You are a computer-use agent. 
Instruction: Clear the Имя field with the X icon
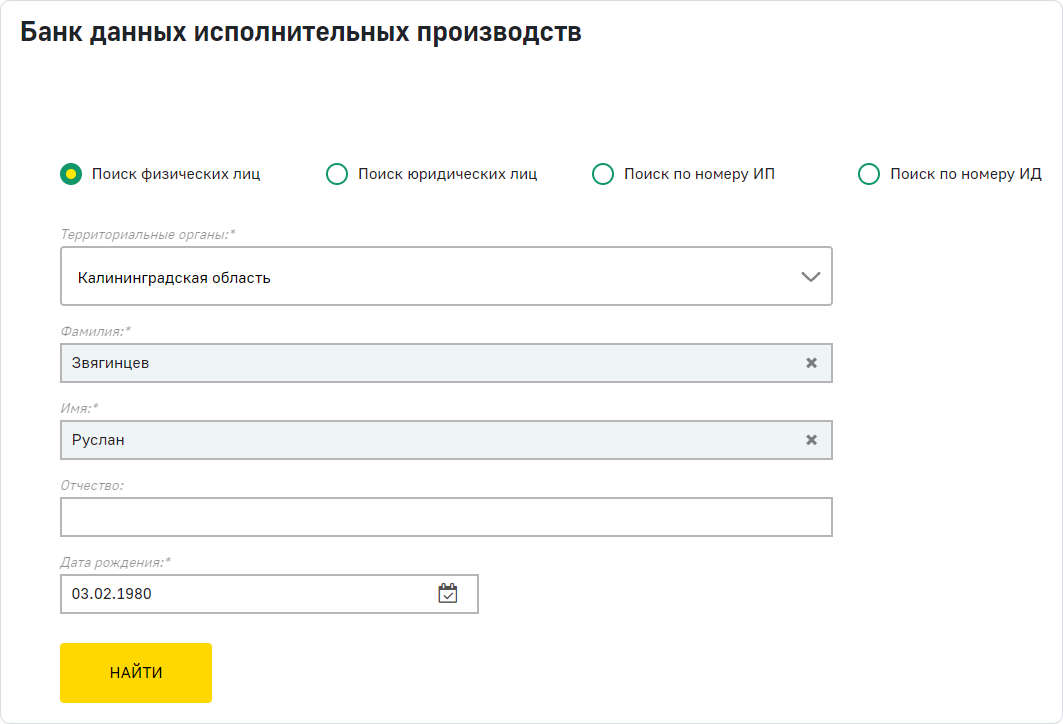[811, 440]
